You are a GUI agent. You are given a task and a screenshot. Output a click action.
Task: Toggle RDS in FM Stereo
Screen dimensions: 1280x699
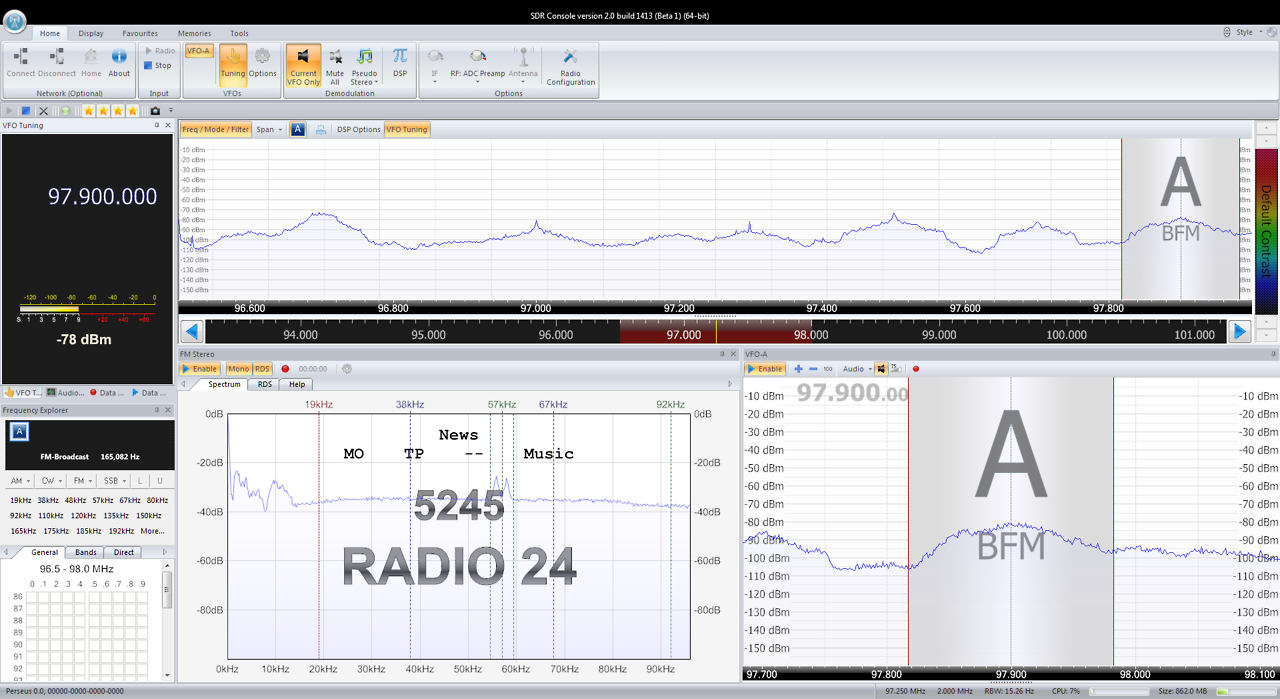(x=262, y=369)
